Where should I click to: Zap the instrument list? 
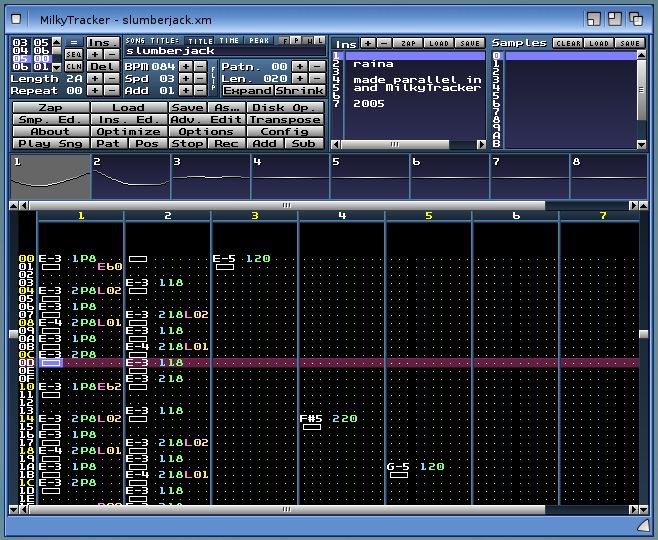coord(409,43)
